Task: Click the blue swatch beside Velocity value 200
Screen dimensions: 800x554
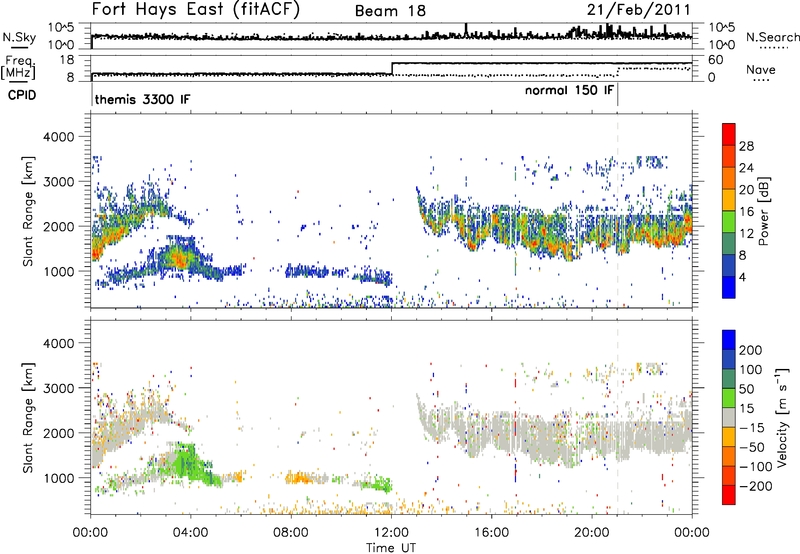Action: click(x=729, y=340)
